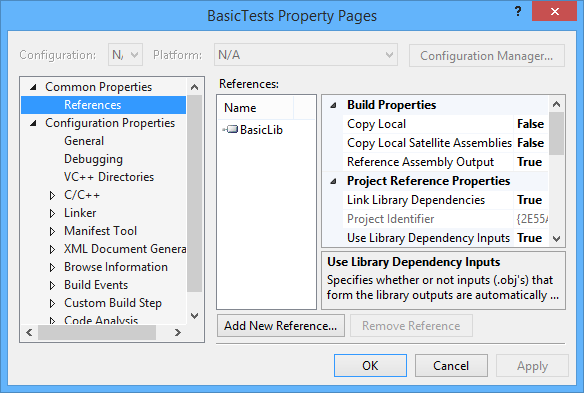Expand the C/C++ tree node
This screenshot has width=584, height=393.
coord(52,195)
